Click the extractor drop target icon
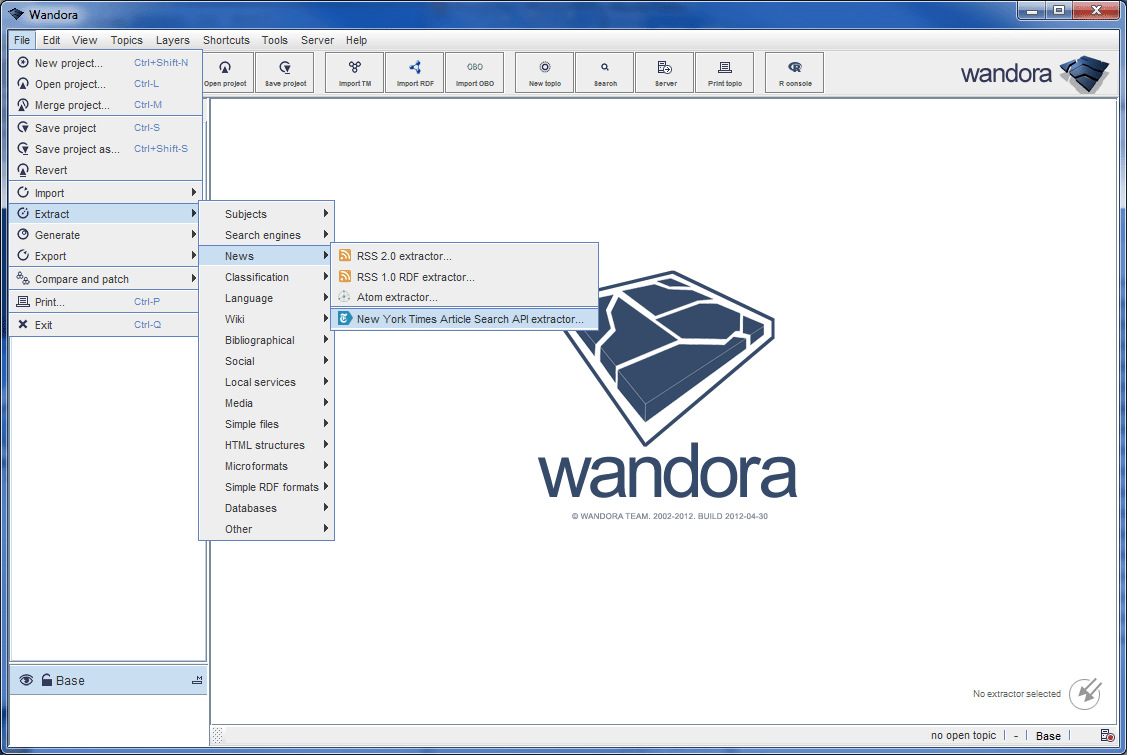This screenshot has height=755, width=1127. (x=1085, y=693)
